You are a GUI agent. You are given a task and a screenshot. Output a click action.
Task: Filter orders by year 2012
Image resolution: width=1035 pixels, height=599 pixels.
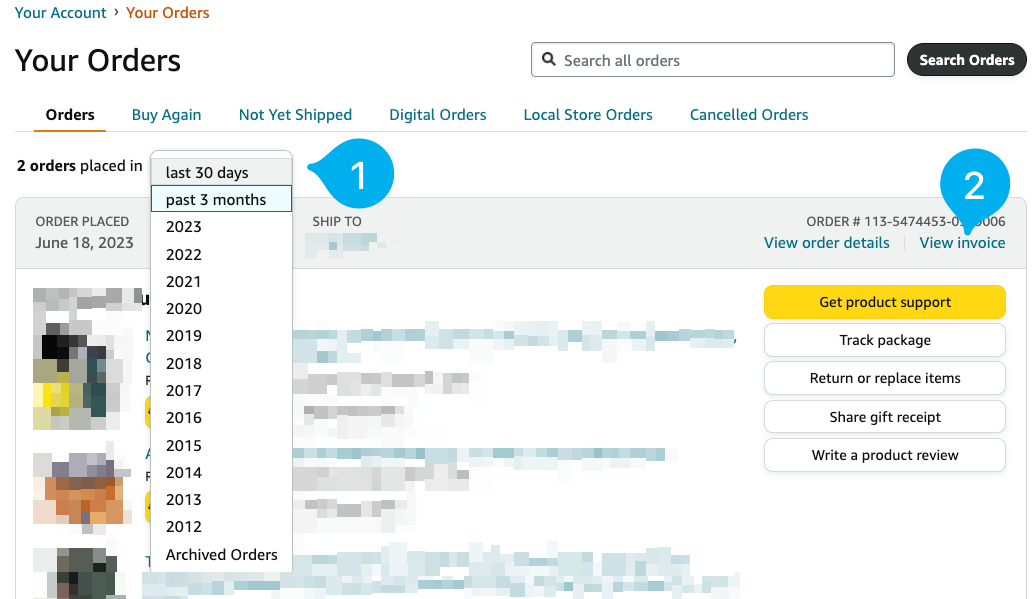221,526
